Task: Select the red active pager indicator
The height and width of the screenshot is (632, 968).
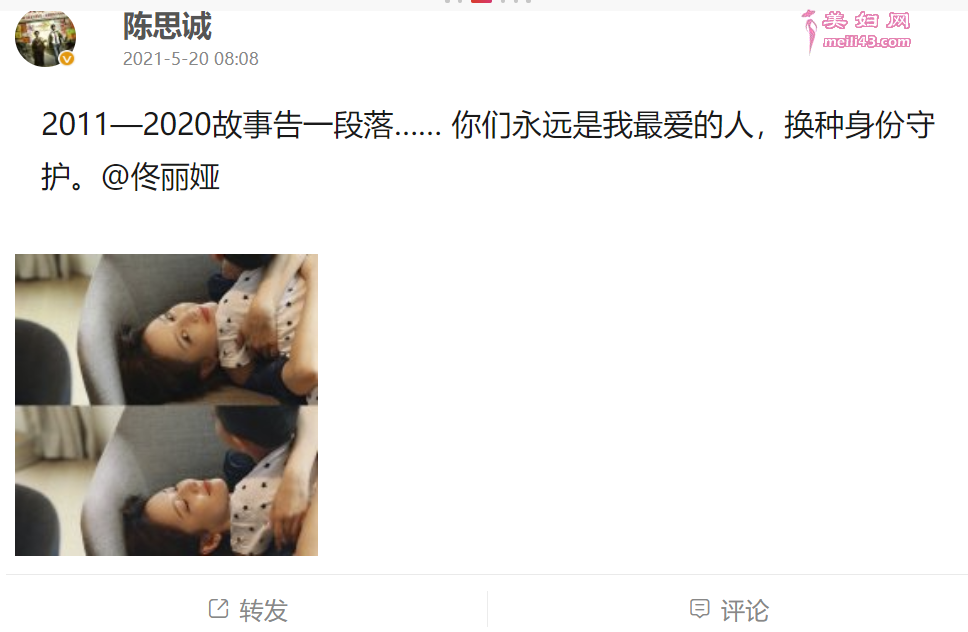Action: [x=482, y=1]
